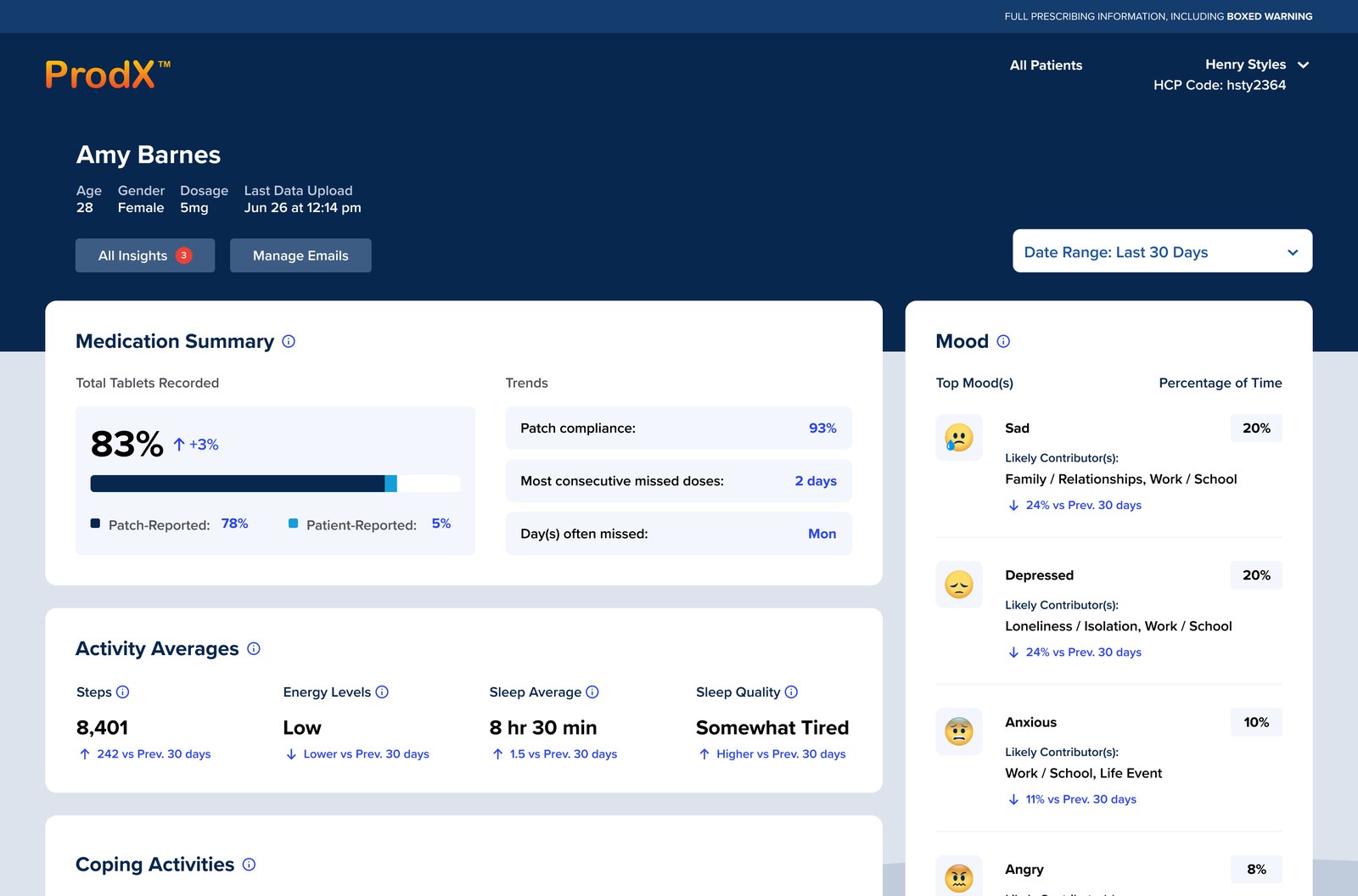This screenshot has width=1358, height=896.
Task: Click the Patient-Reported light blue legend swatch
Action: [293, 524]
